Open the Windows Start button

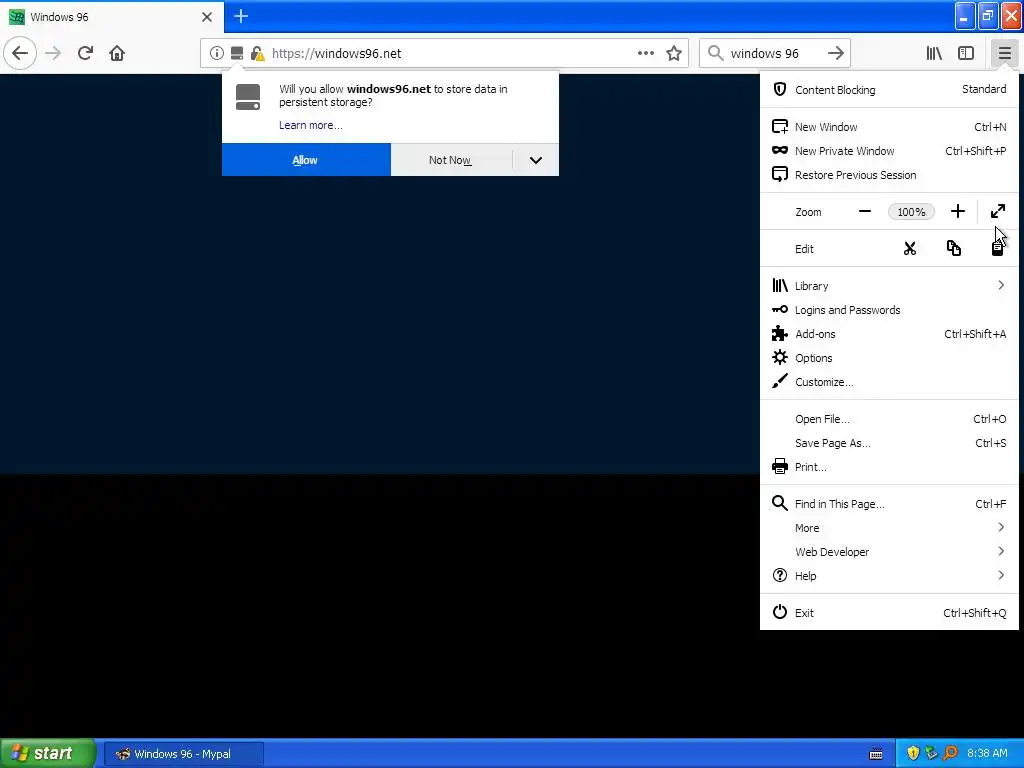pos(48,753)
